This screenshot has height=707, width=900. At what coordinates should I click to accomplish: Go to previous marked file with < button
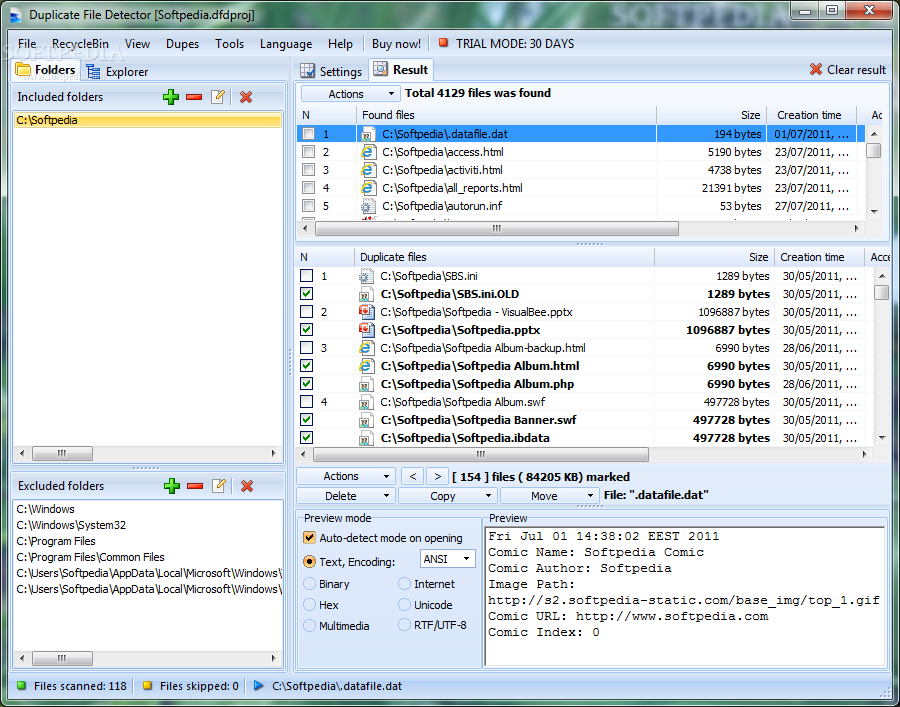click(x=413, y=476)
